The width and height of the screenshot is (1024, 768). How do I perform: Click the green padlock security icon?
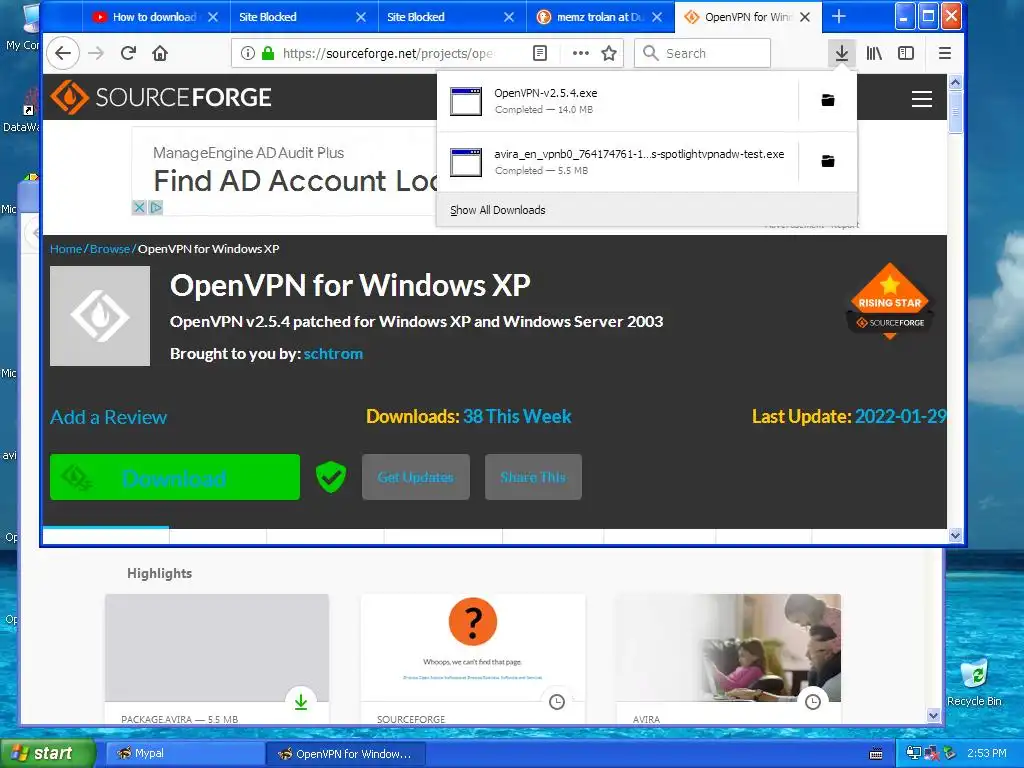(268, 54)
